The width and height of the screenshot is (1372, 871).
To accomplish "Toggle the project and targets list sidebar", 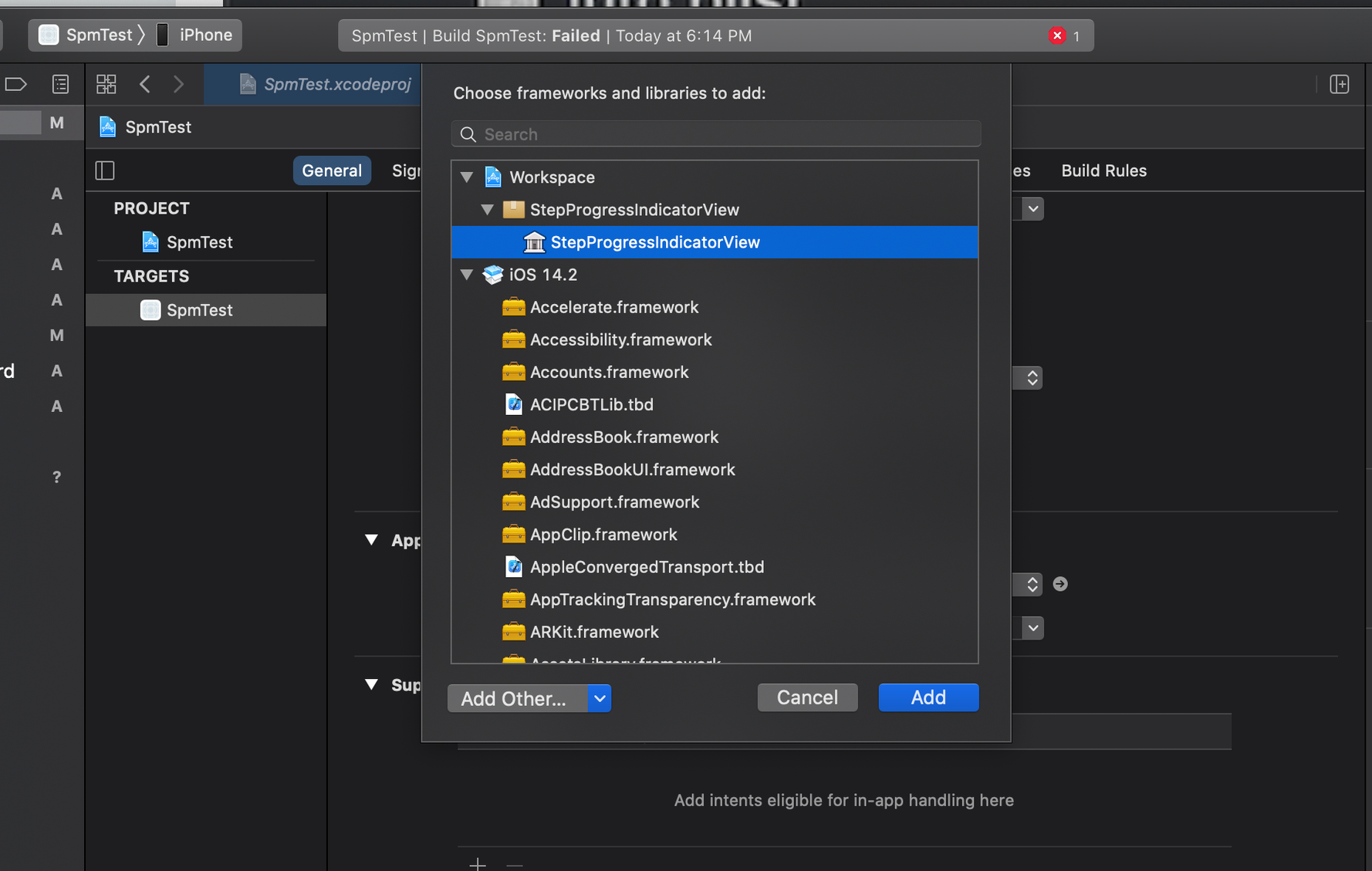I will (x=105, y=170).
